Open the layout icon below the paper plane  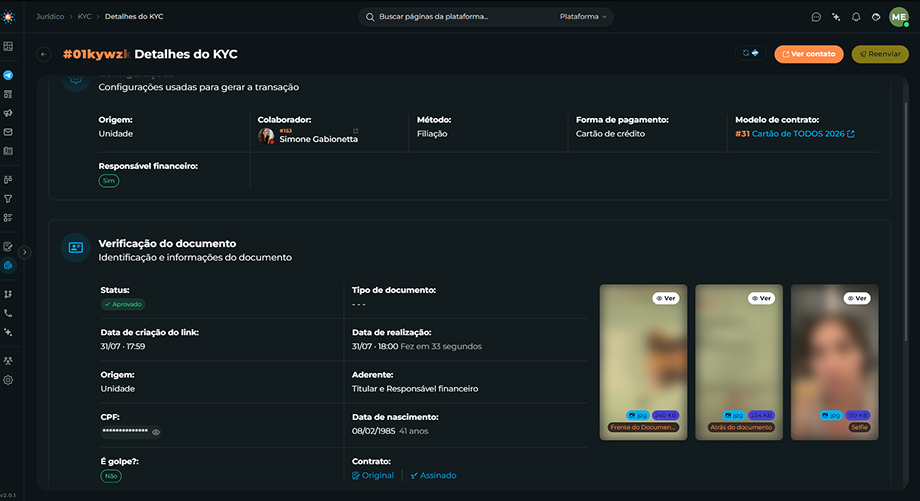pyautogui.click(x=8, y=94)
